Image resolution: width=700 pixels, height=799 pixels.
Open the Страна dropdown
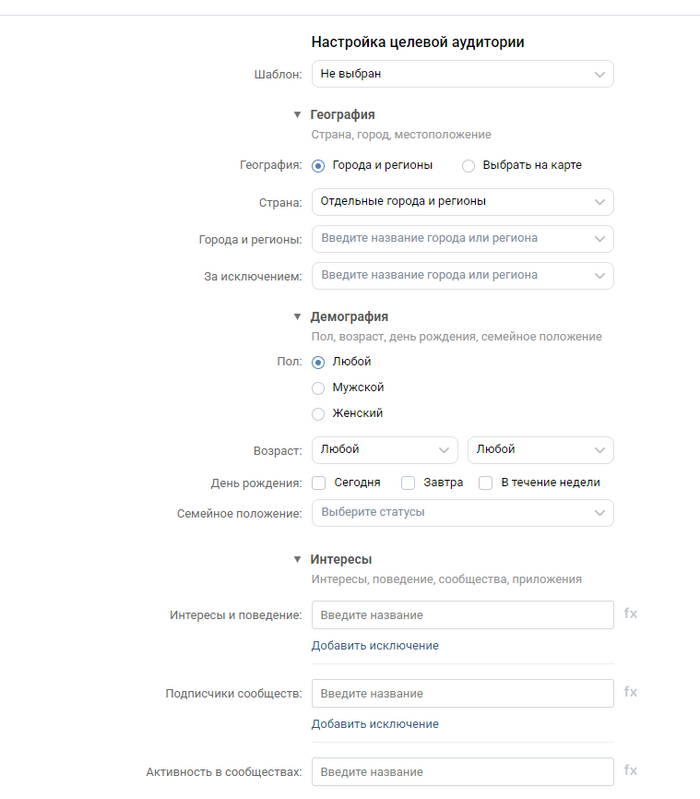[x=462, y=202]
